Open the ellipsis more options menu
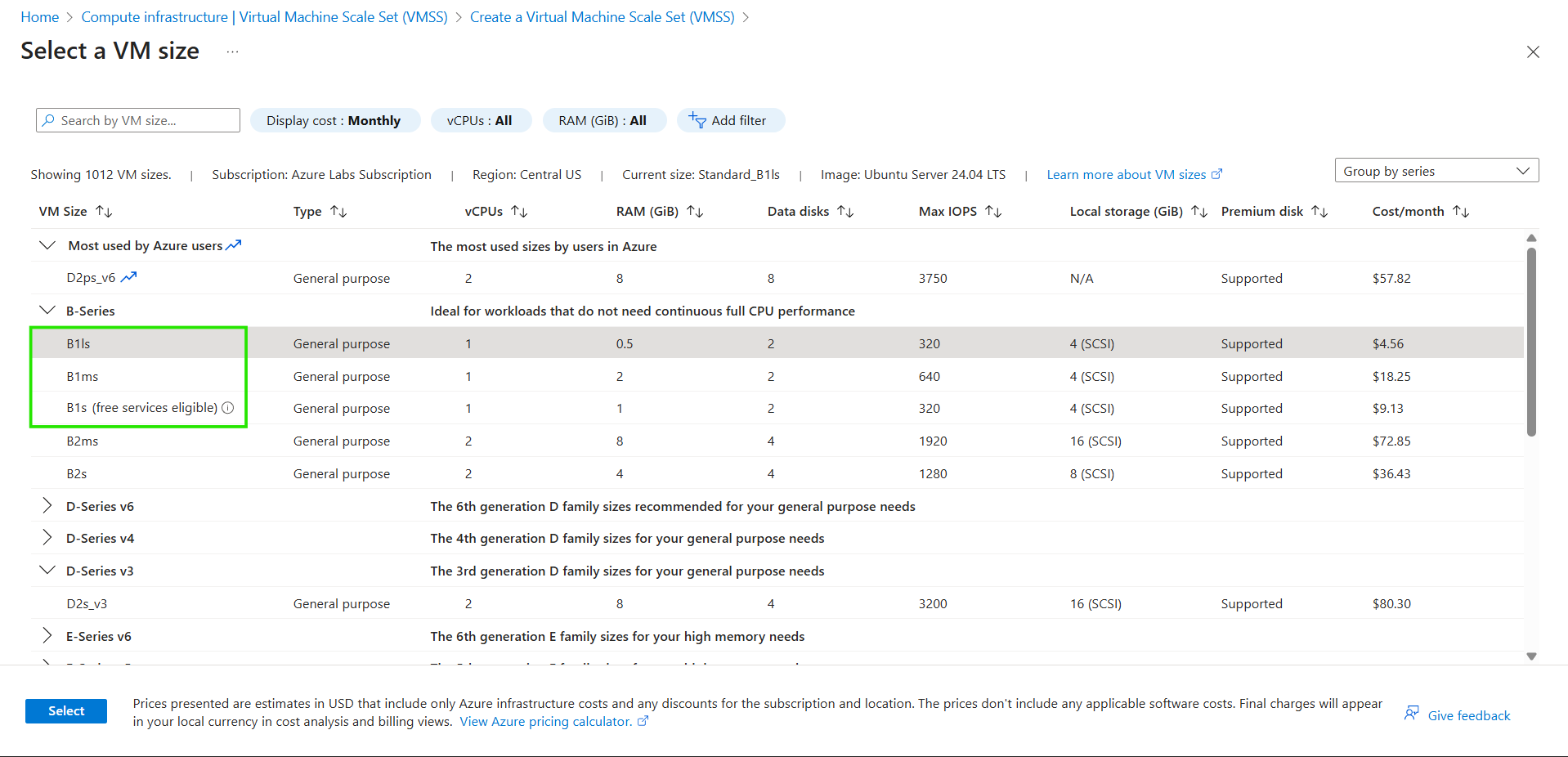Screen dimensions: 1568x757 coord(233,52)
